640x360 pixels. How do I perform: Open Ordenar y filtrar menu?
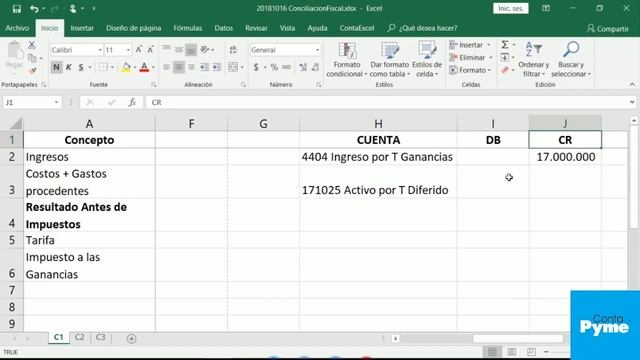(x=533, y=60)
